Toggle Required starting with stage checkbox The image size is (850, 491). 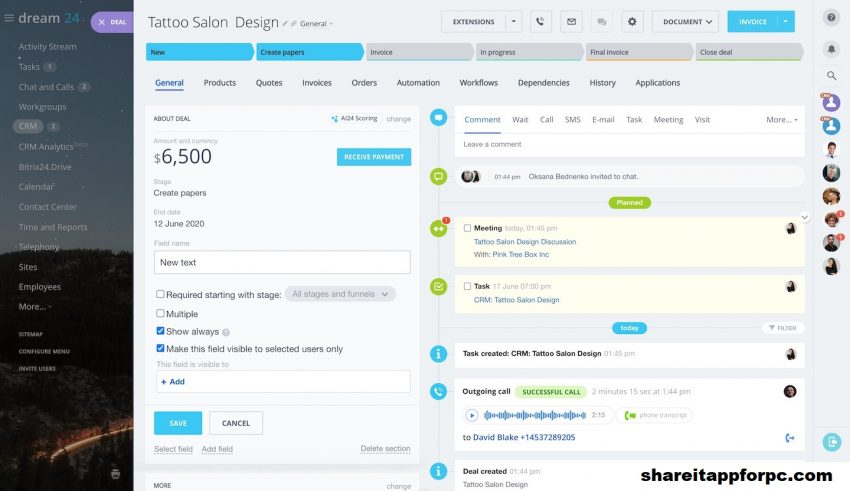click(x=161, y=294)
